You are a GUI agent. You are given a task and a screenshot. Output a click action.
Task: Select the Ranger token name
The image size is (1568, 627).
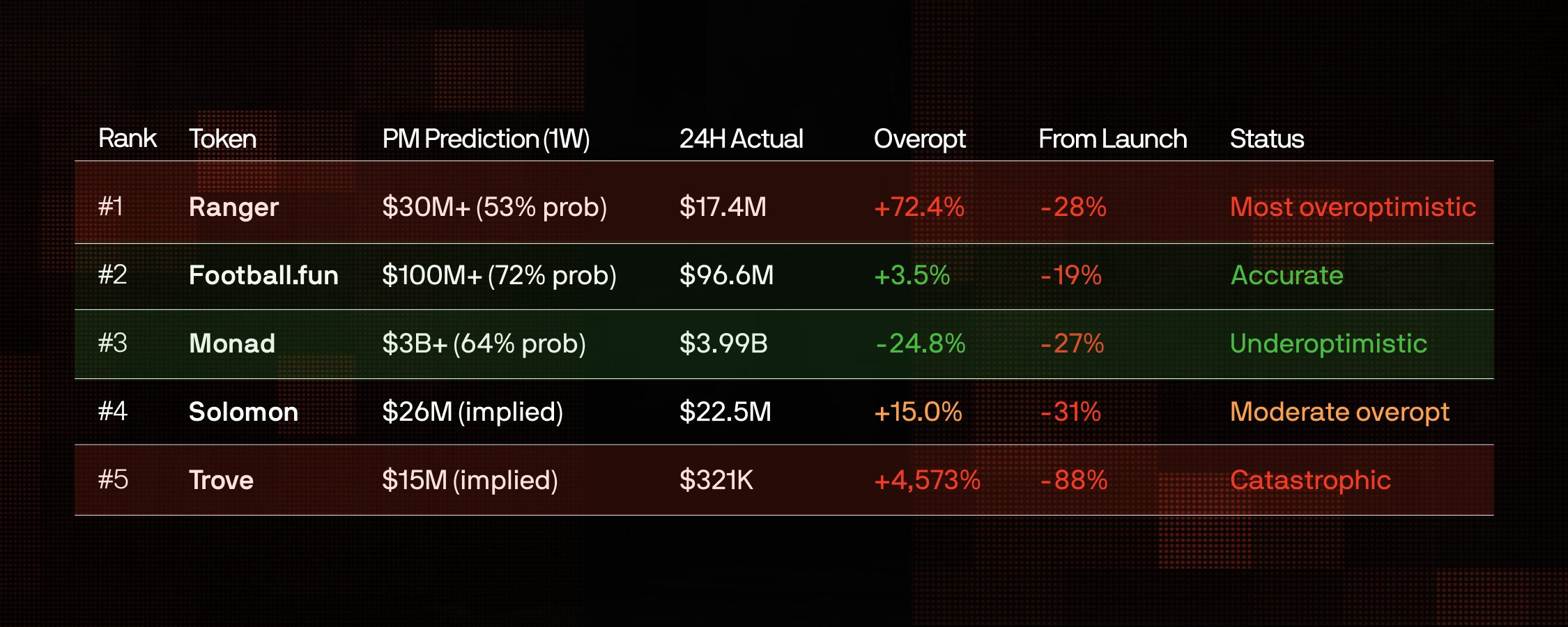point(233,207)
